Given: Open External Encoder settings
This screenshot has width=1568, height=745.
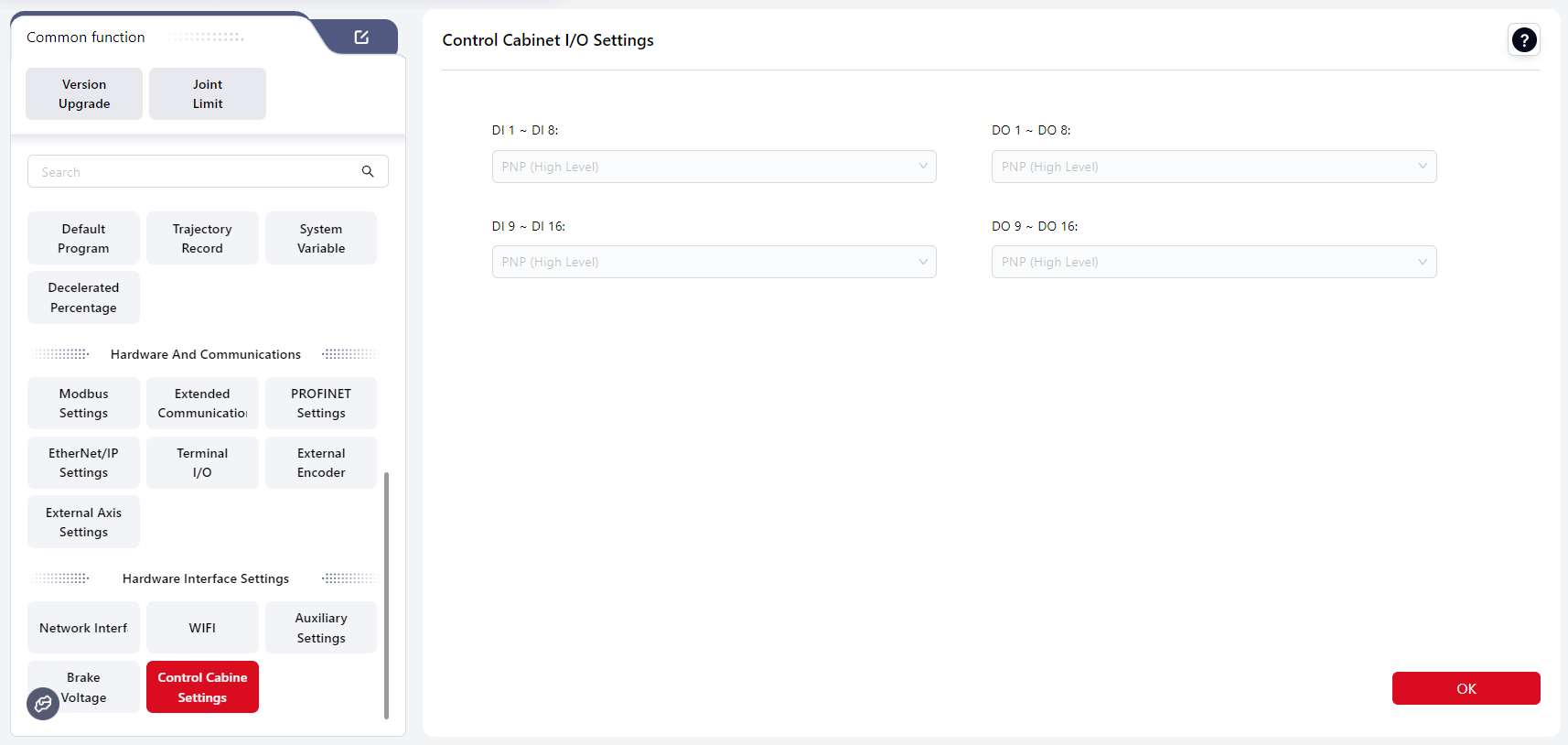Looking at the screenshot, I should [x=321, y=463].
